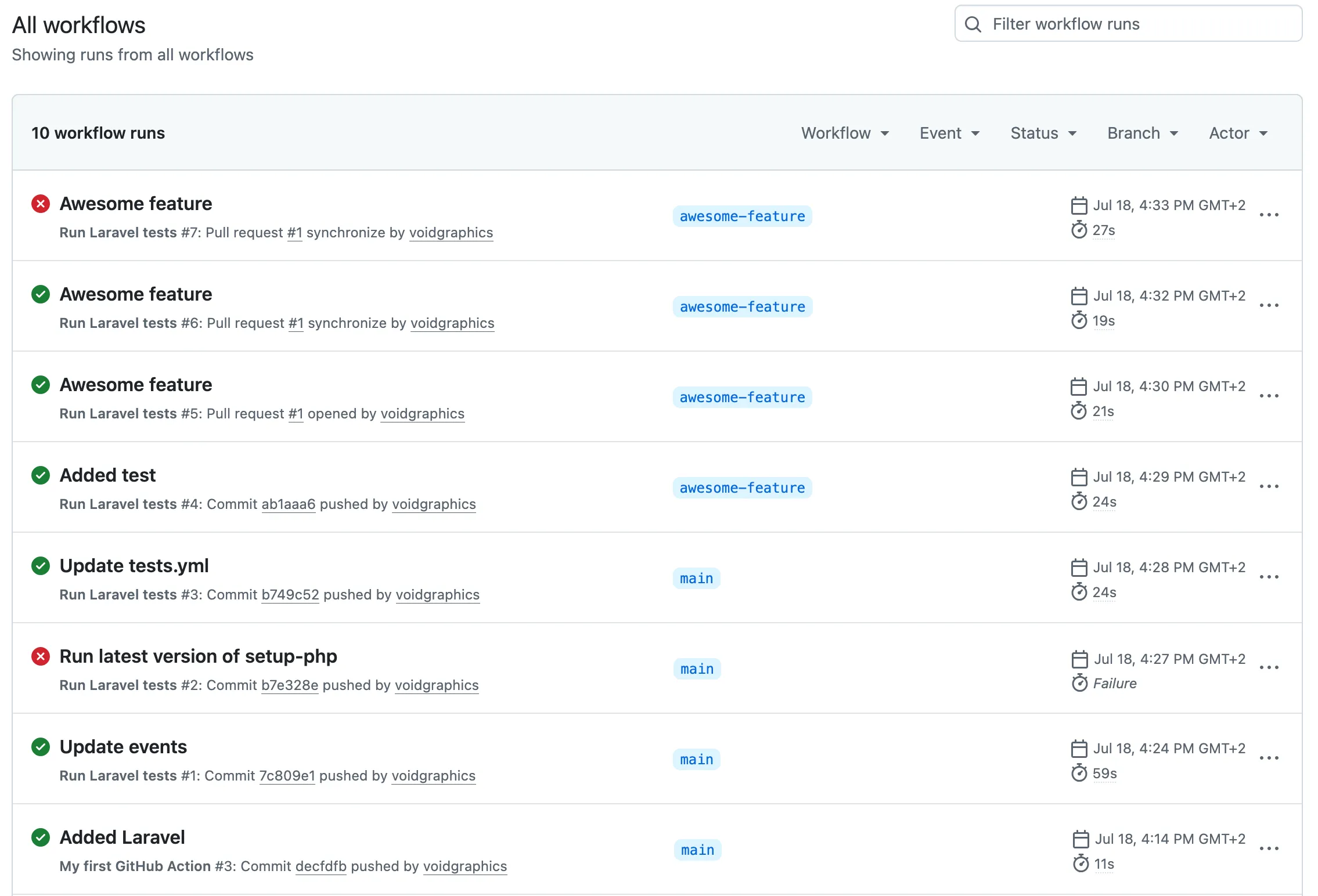Click calendar icon beside Jul 18, 4:14 PM
This screenshot has width=1318, height=896.
[x=1081, y=839]
